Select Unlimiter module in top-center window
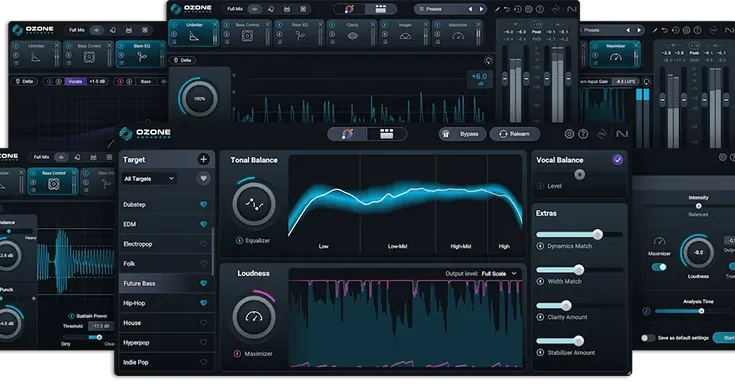 pos(194,33)
